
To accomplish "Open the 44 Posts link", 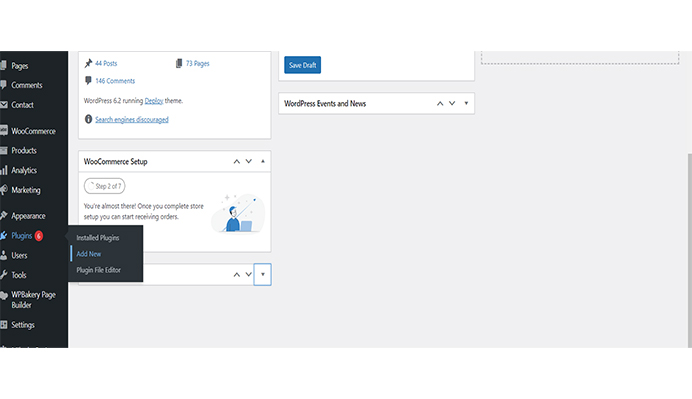I will click(106, 64).
